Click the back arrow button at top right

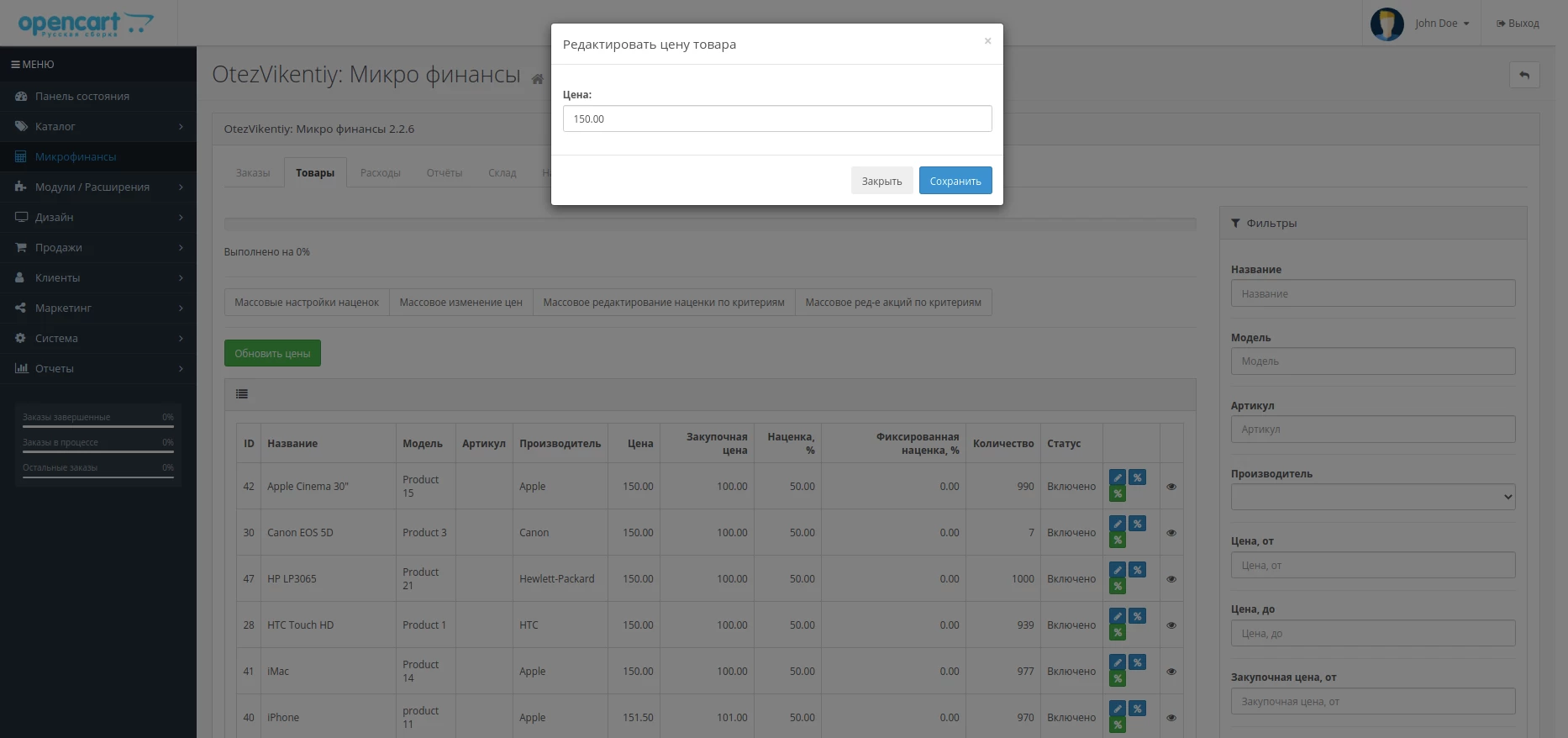1524,75
